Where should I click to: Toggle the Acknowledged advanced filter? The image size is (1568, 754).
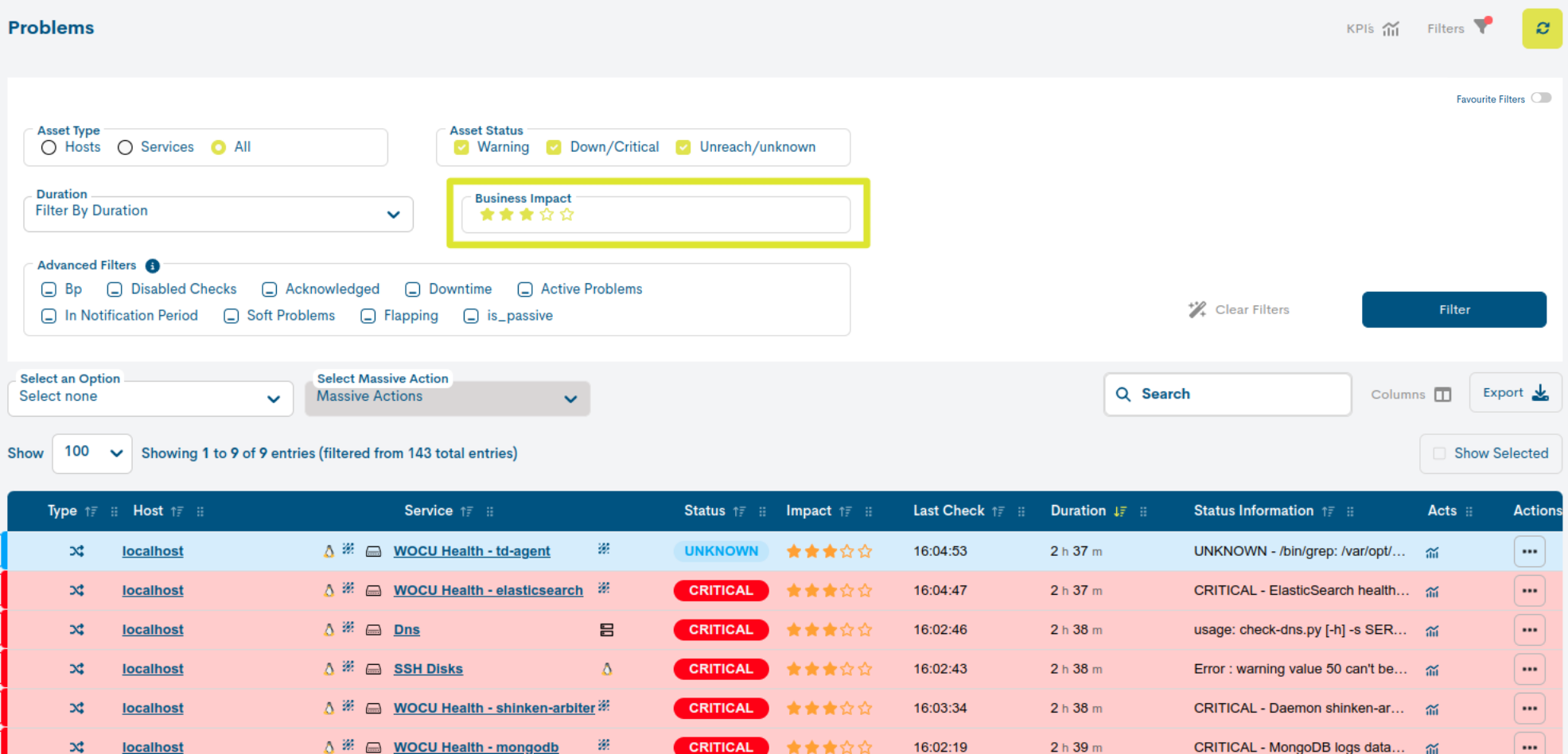[270, 290]
